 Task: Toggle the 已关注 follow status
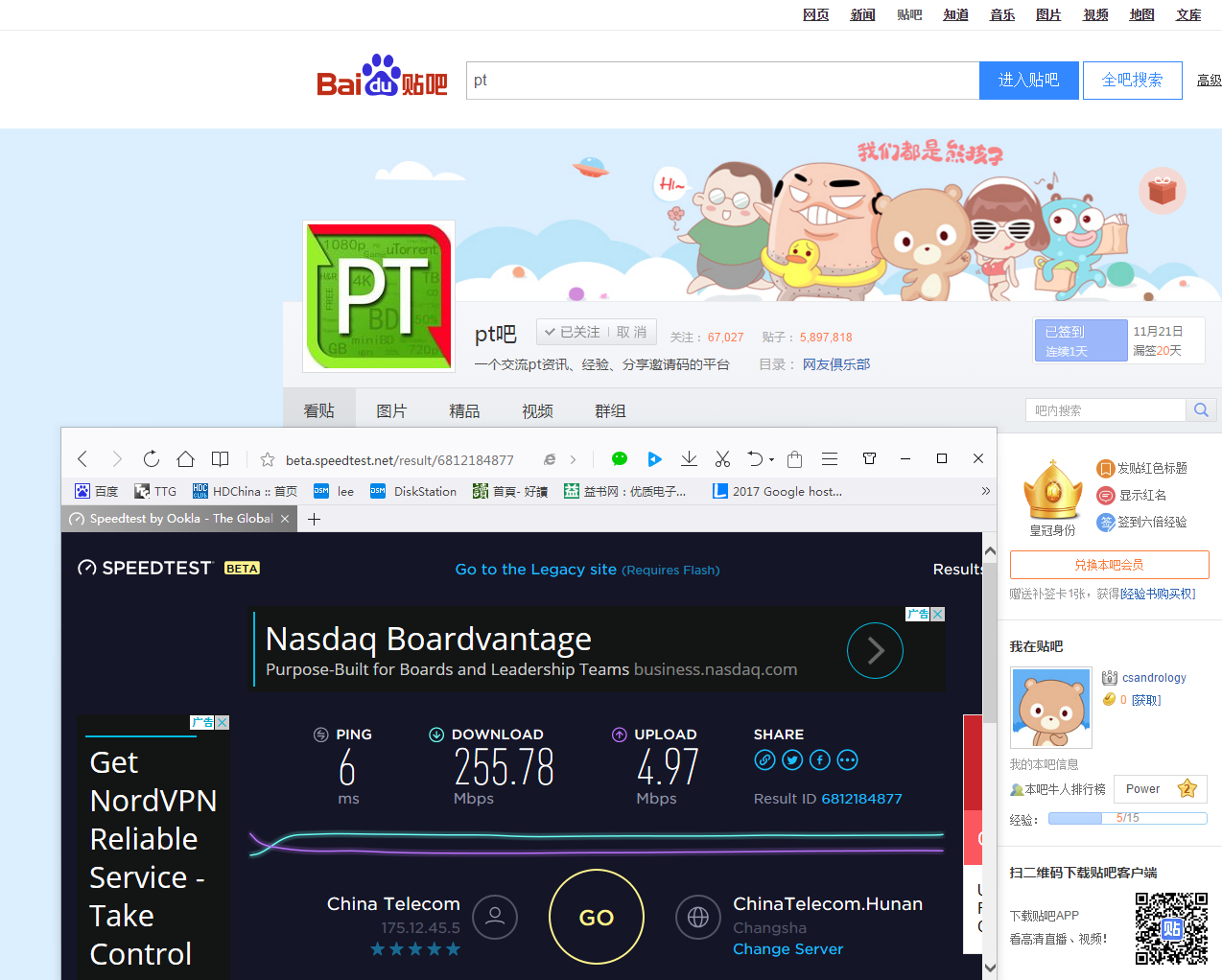573,332
